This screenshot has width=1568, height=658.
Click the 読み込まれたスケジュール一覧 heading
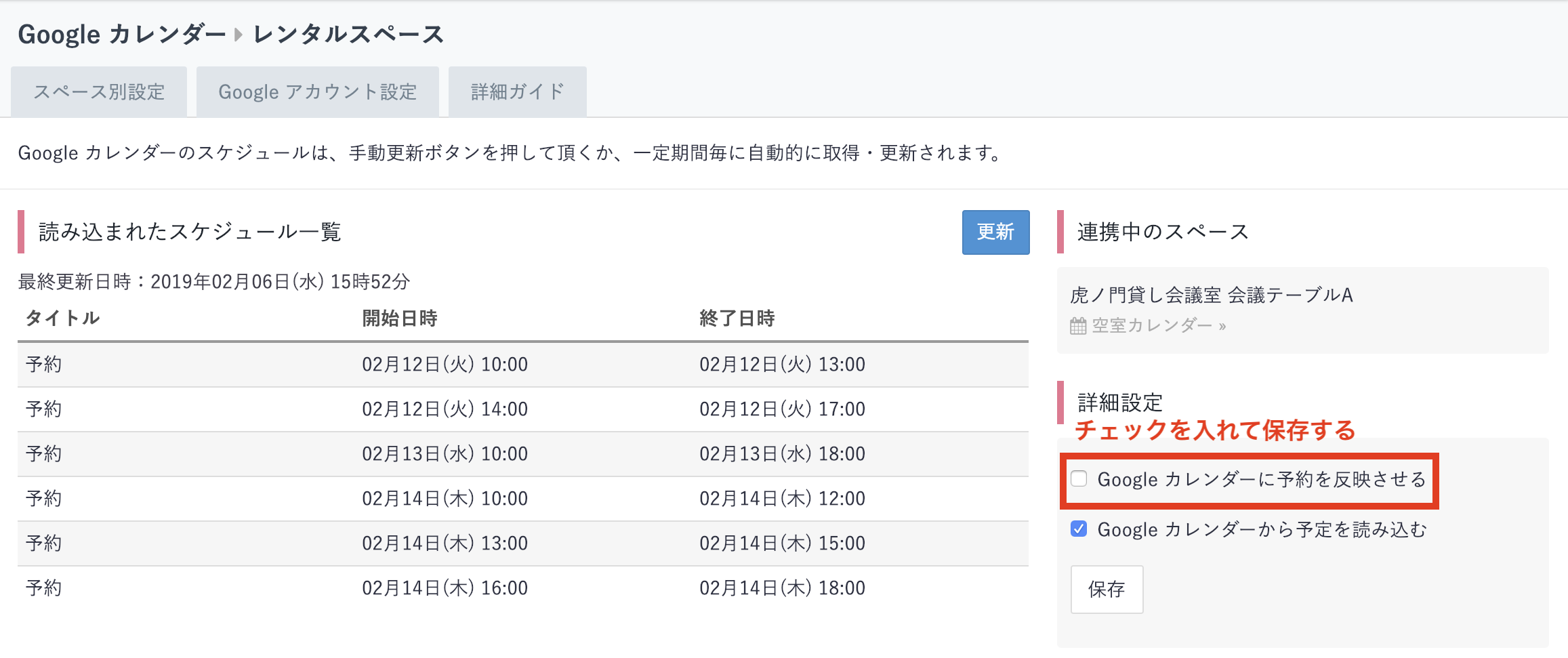pos(190,232)
